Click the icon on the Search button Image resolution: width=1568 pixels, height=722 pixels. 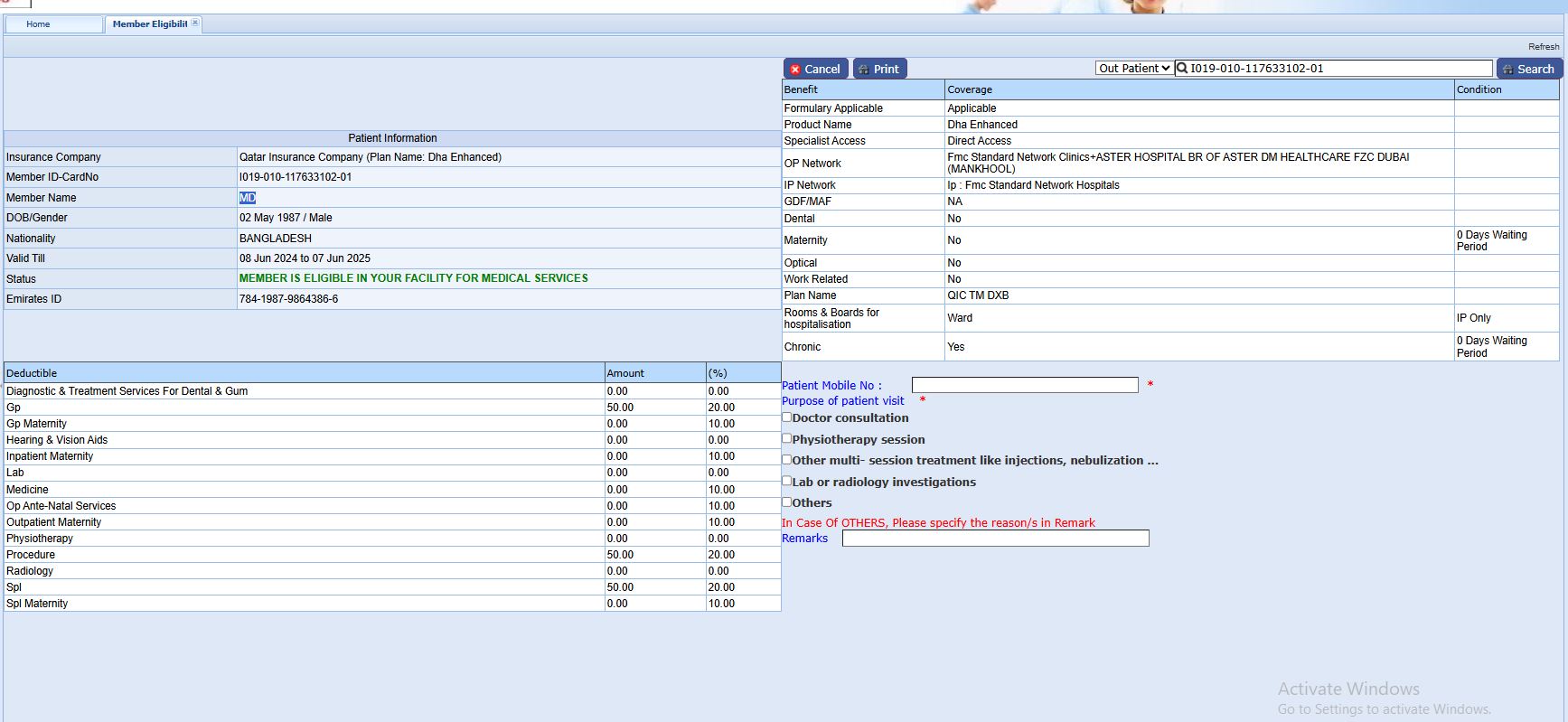click(1507, 70)
